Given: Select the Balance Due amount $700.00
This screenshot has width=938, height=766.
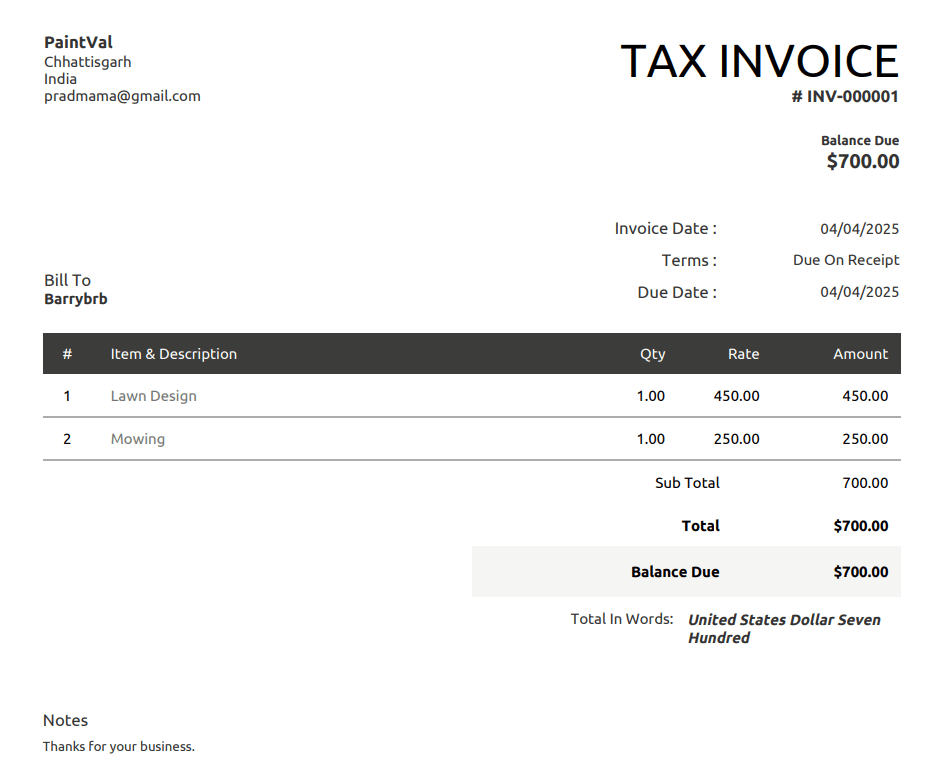Looking at the screenshot, I should pos(862,161).
